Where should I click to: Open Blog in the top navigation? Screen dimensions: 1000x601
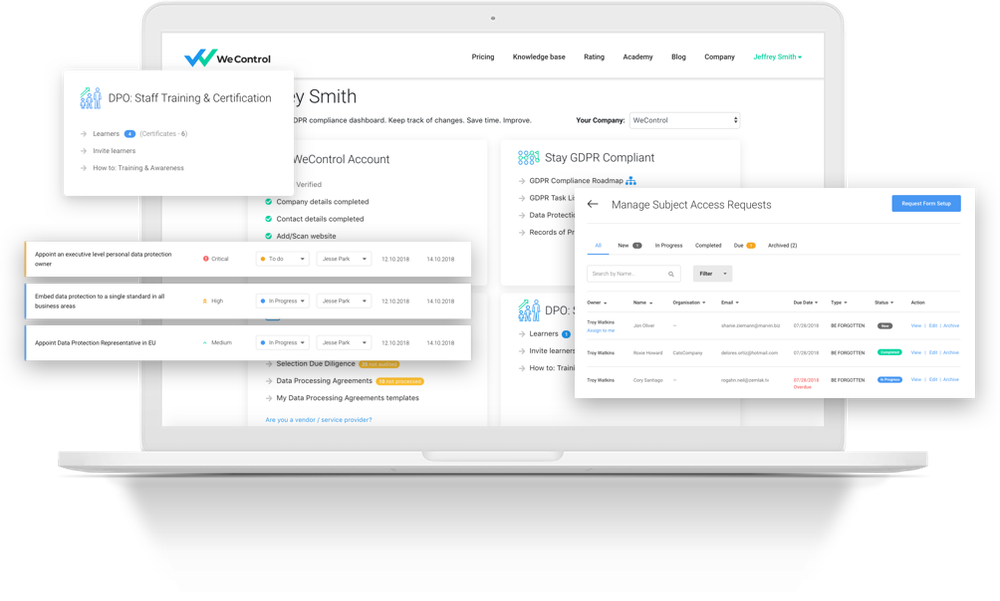pyautogui.click(x=679, y=57)
